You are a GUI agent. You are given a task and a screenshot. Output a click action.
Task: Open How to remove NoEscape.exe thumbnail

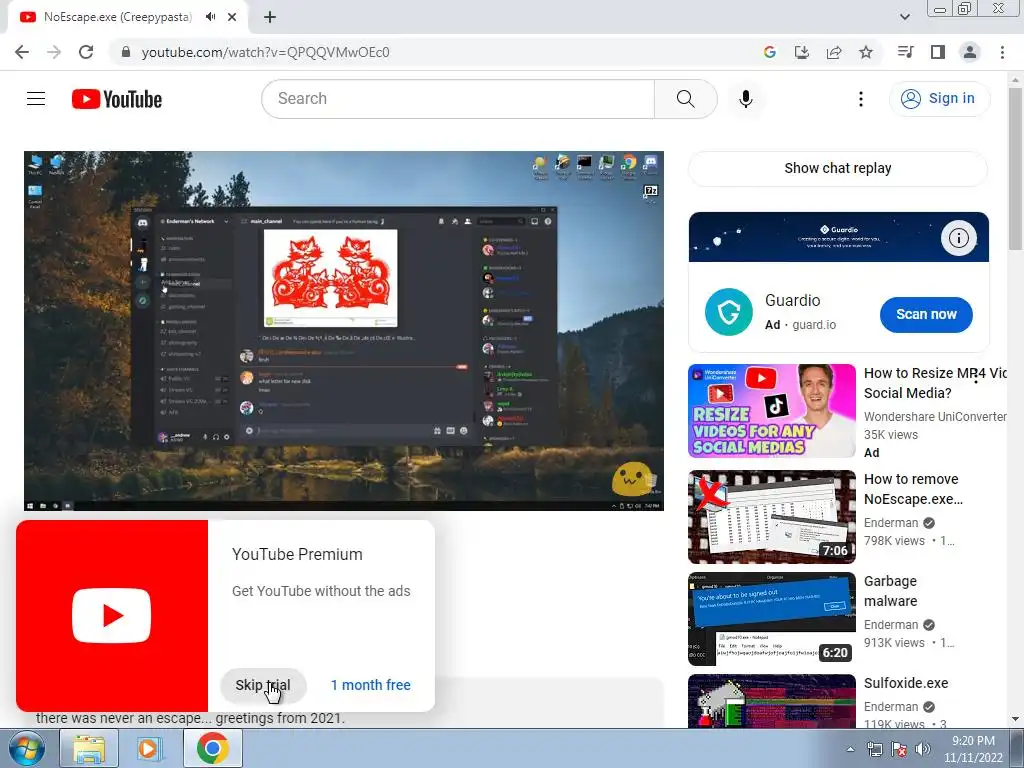(772, 517)
